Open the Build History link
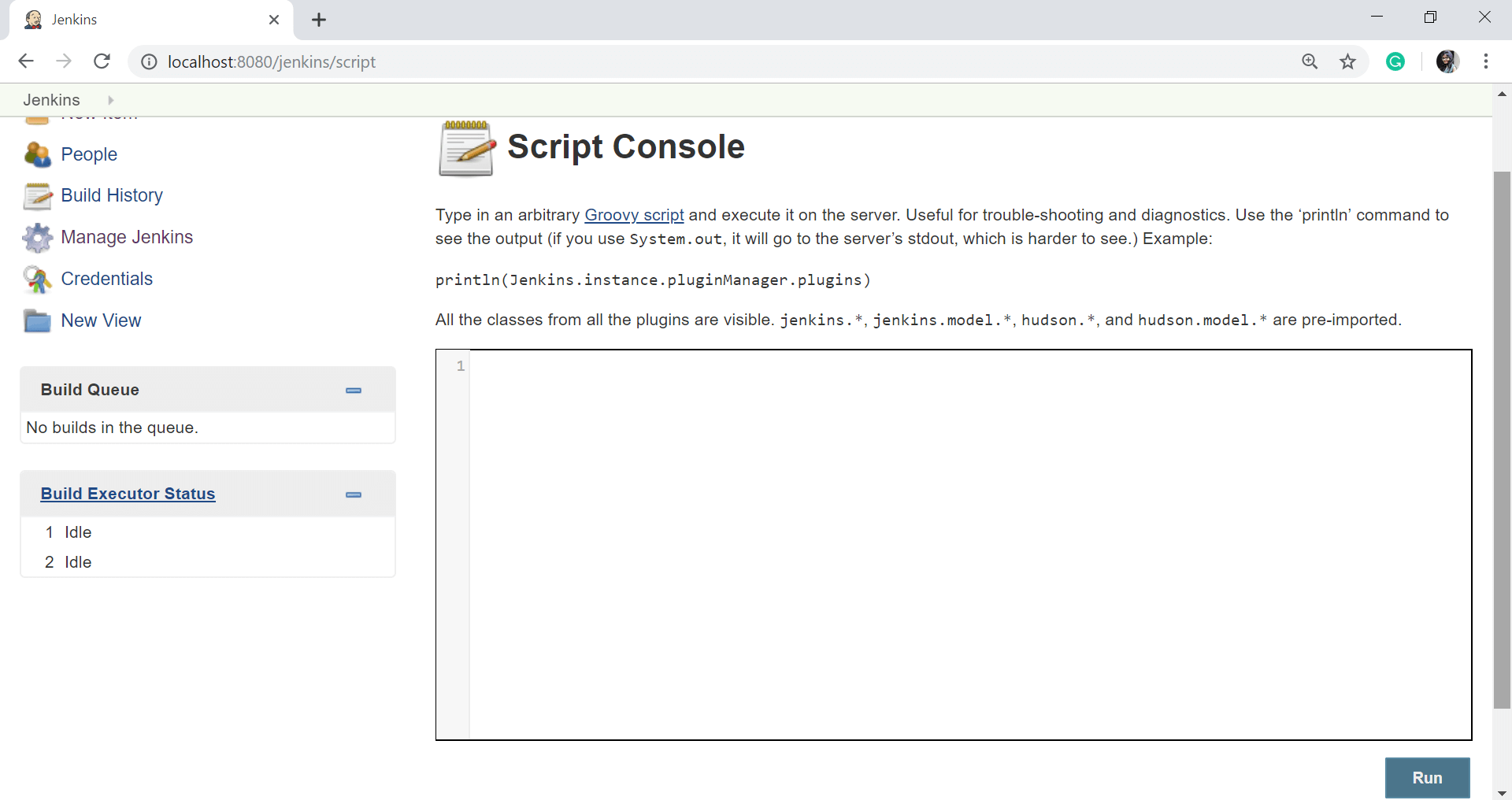 112,195
